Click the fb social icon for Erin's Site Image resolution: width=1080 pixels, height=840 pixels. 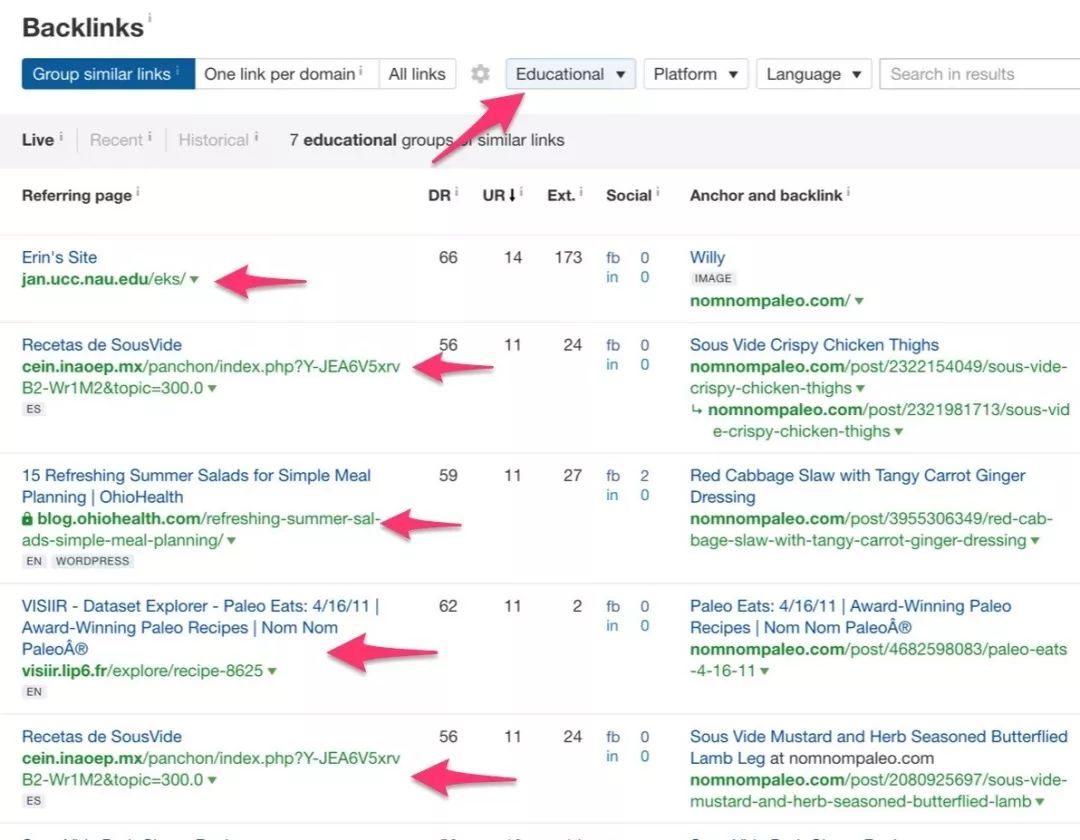pos(612,258)
